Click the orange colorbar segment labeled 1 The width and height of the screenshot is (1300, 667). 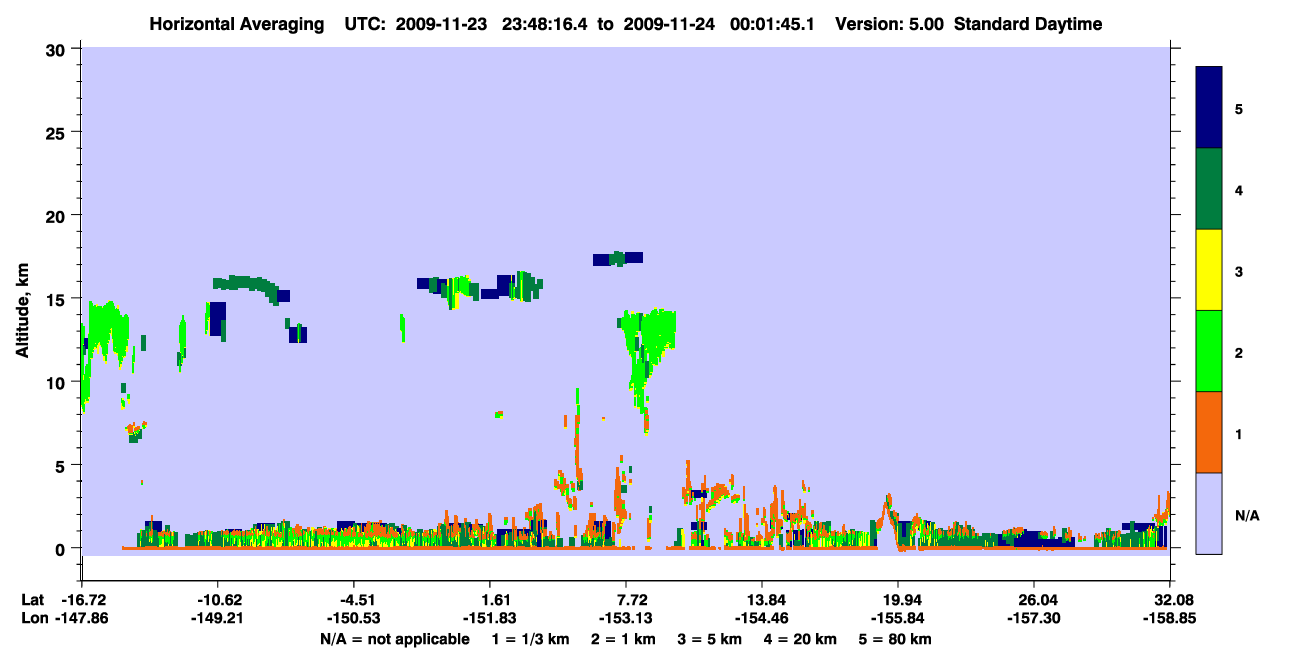click(x=1209, y=432)
